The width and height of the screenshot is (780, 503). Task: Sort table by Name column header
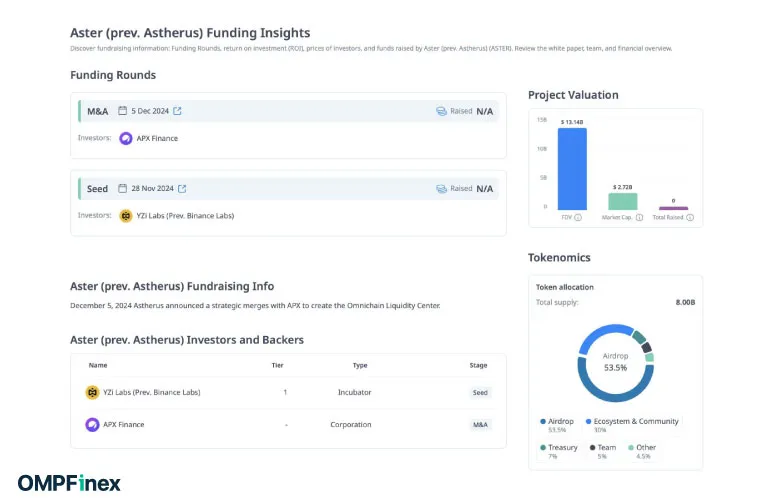pyautogui.click(x=98, y=365)
